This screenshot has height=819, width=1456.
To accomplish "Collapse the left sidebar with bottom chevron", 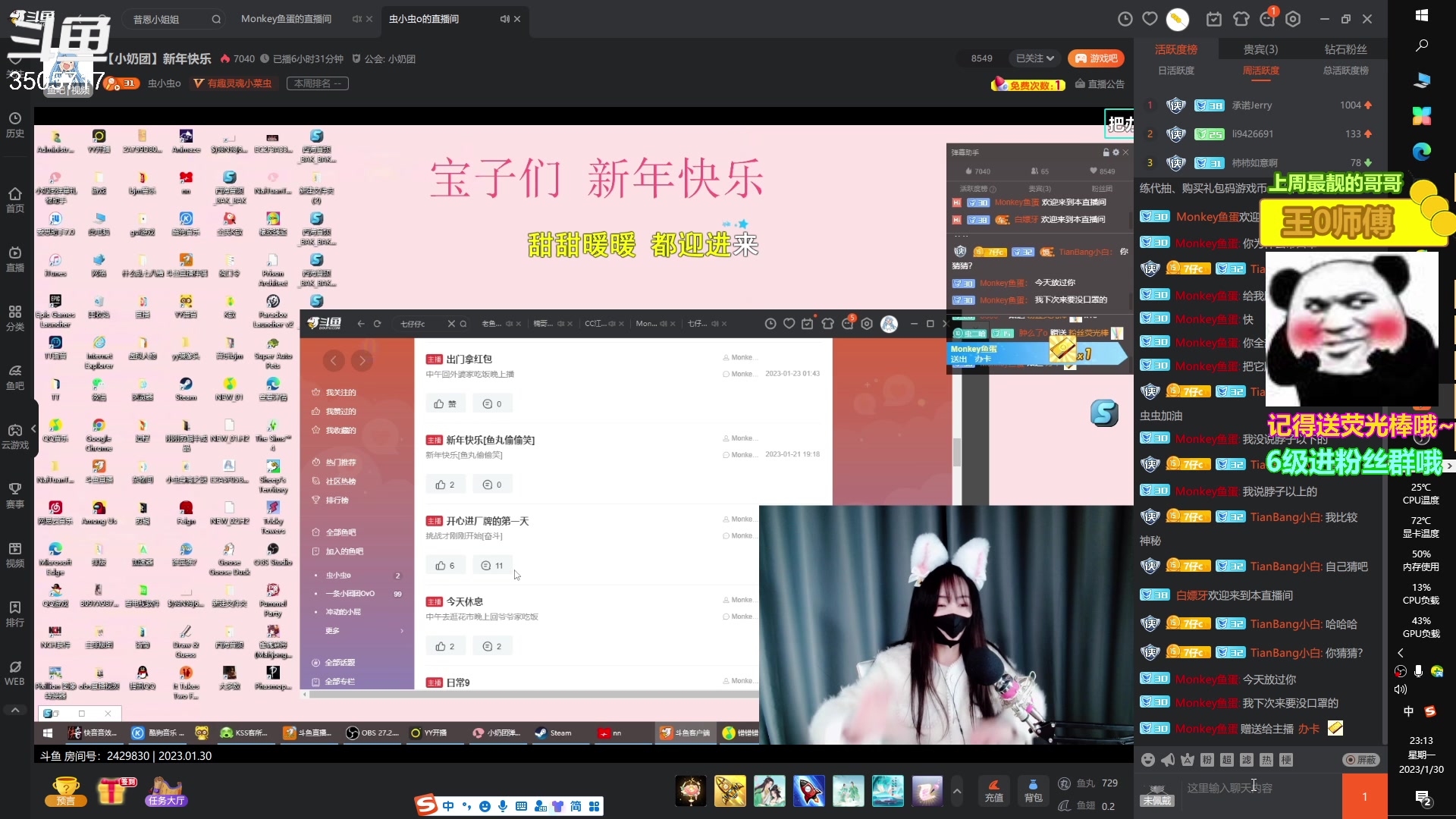I will (x=14, y=711).
